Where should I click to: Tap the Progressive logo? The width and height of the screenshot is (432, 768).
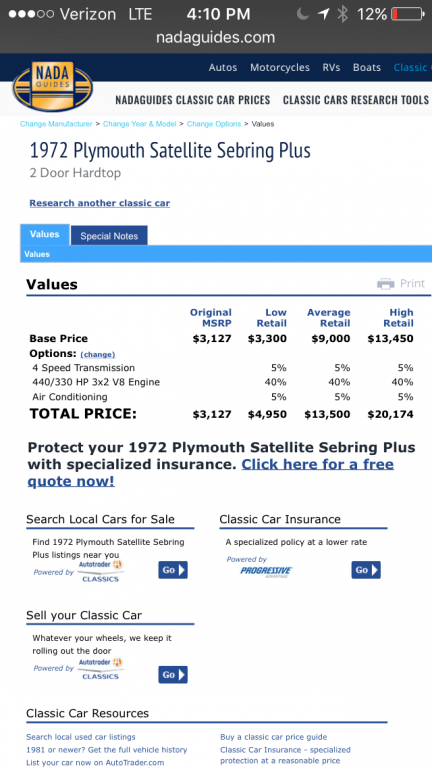[266, 571]
